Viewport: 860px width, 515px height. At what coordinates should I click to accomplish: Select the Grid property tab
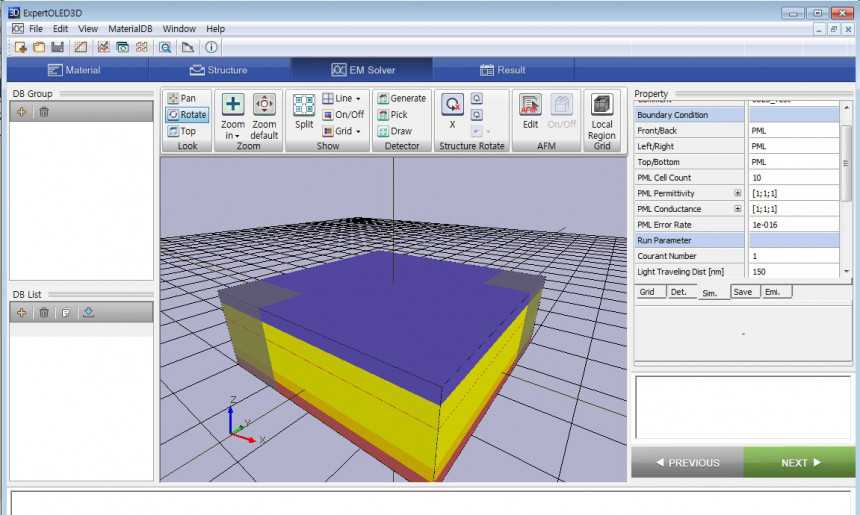(x=650, y=292)
